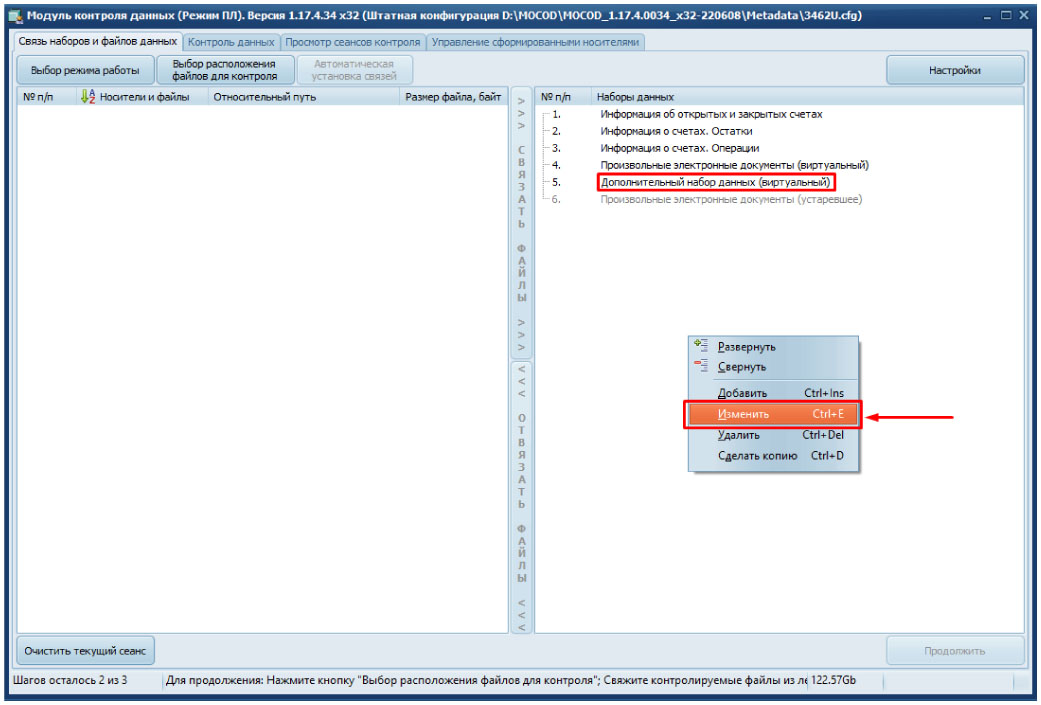Click the application icon in title bar
This screenshot has width=1041, height=705.
click(x=15, y=16)
